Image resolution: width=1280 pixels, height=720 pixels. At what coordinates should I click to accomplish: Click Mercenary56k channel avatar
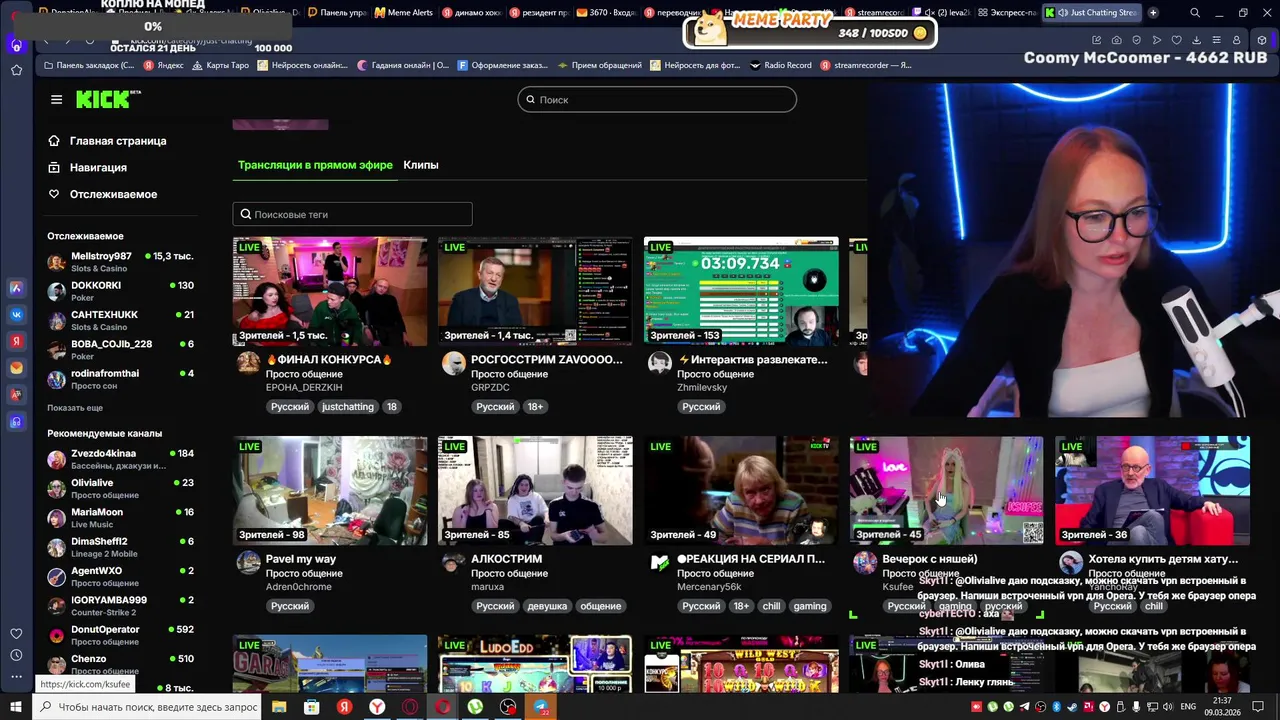659,563
